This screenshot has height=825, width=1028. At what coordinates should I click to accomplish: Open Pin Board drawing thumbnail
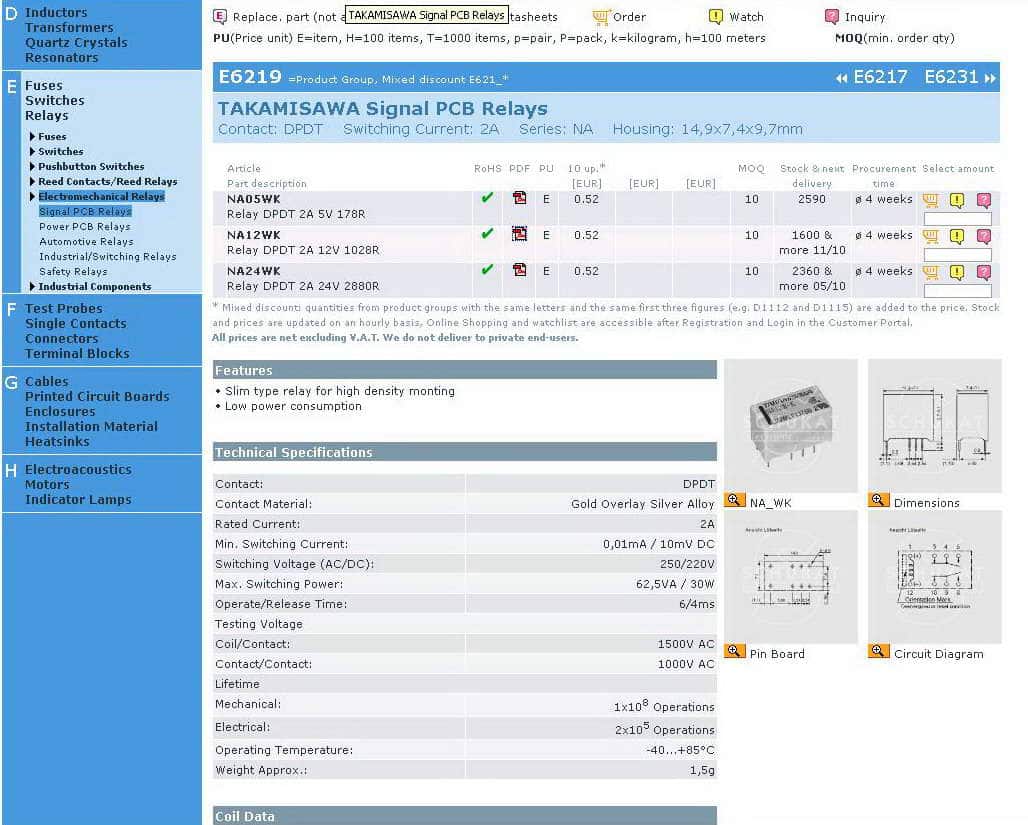791,577
